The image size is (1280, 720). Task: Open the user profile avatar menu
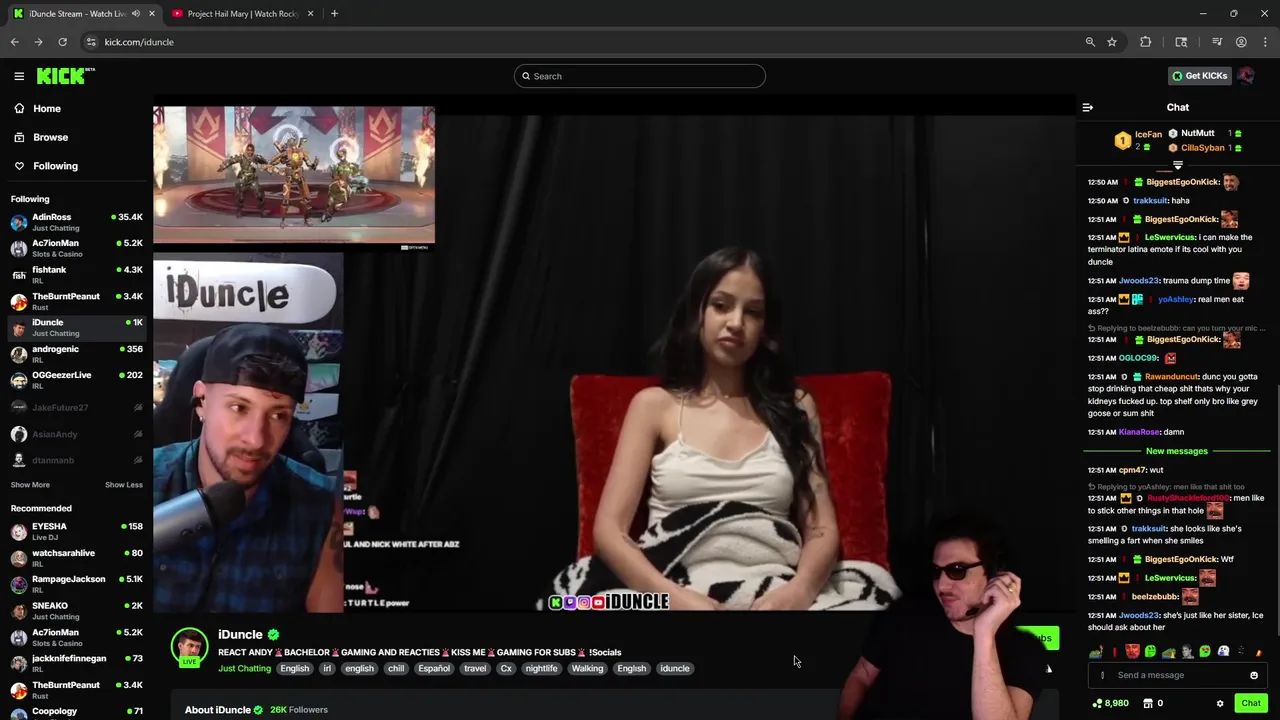[x=1246, y=76]
